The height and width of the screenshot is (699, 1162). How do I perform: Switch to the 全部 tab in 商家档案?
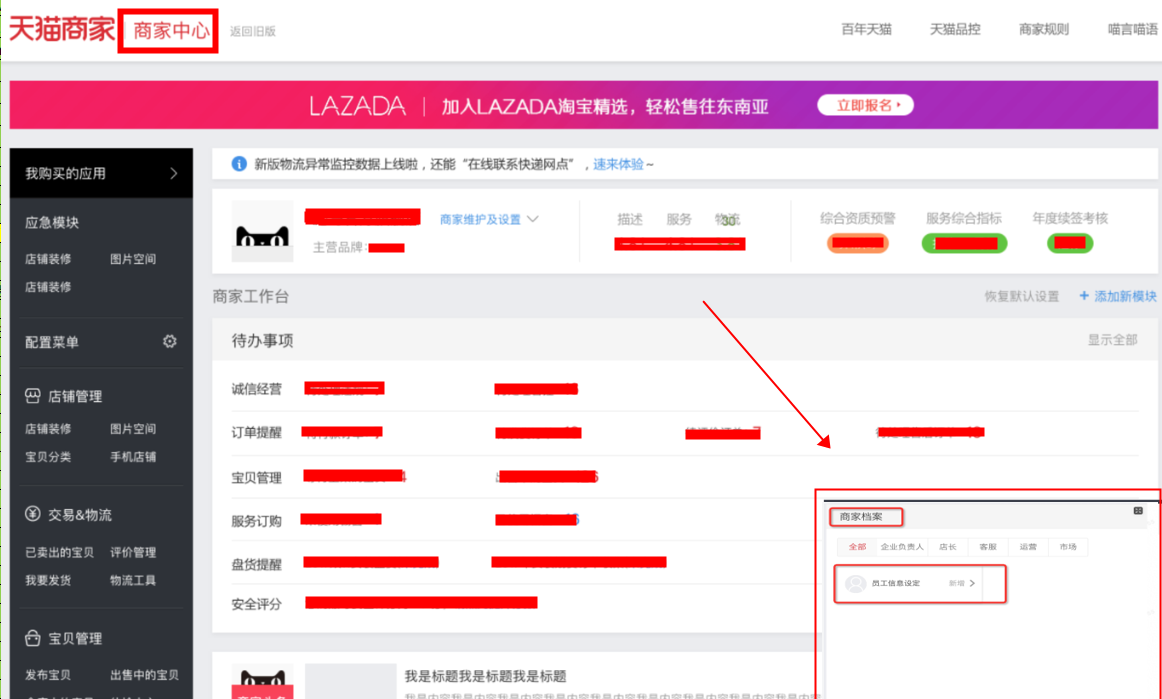coord(857,546)
